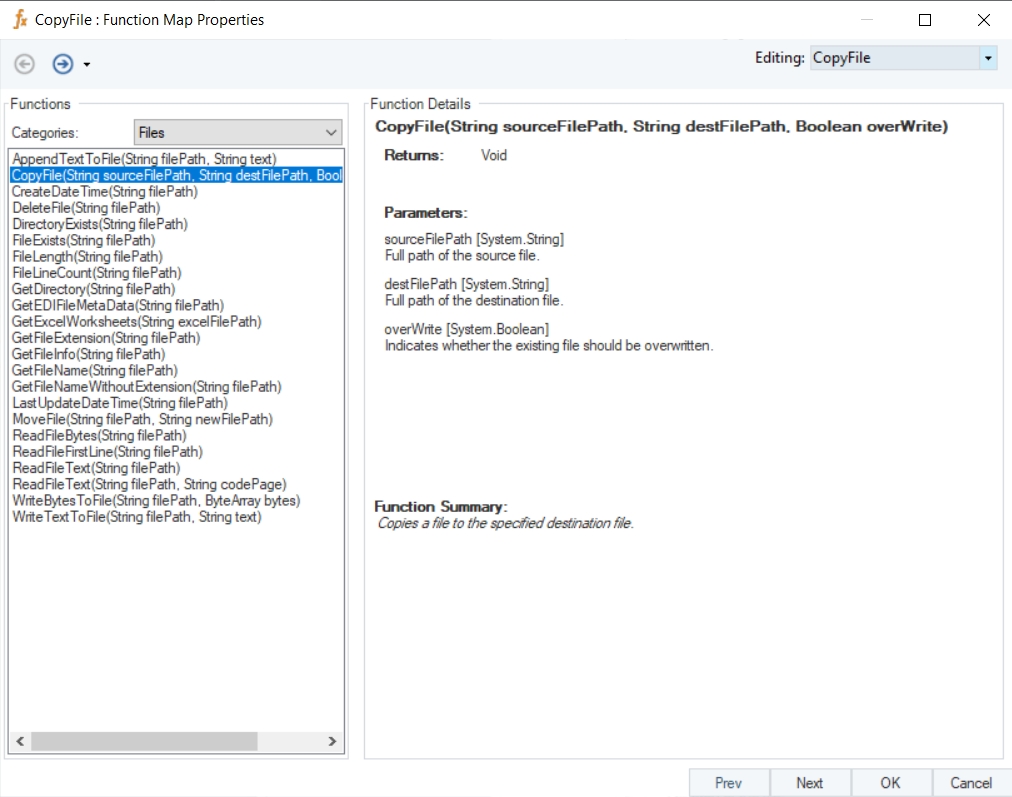This screenshot has width=1012, height=797.
Task: Click the Next button
Action: coord(810,783)
